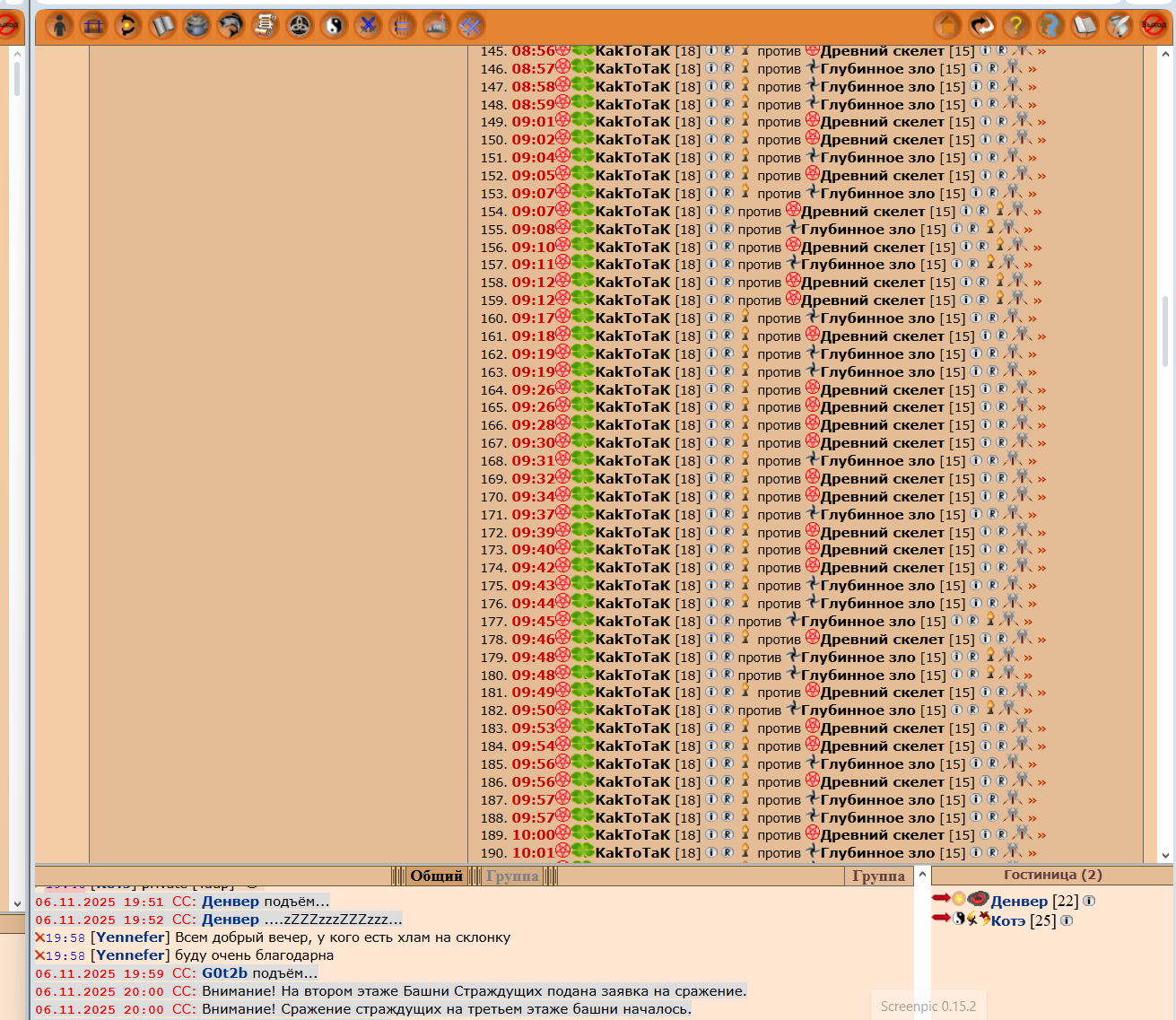Click player name Денвер in room list
The height and width of the screenshot is (1020, 1176).
click(x=1019, y=901)
